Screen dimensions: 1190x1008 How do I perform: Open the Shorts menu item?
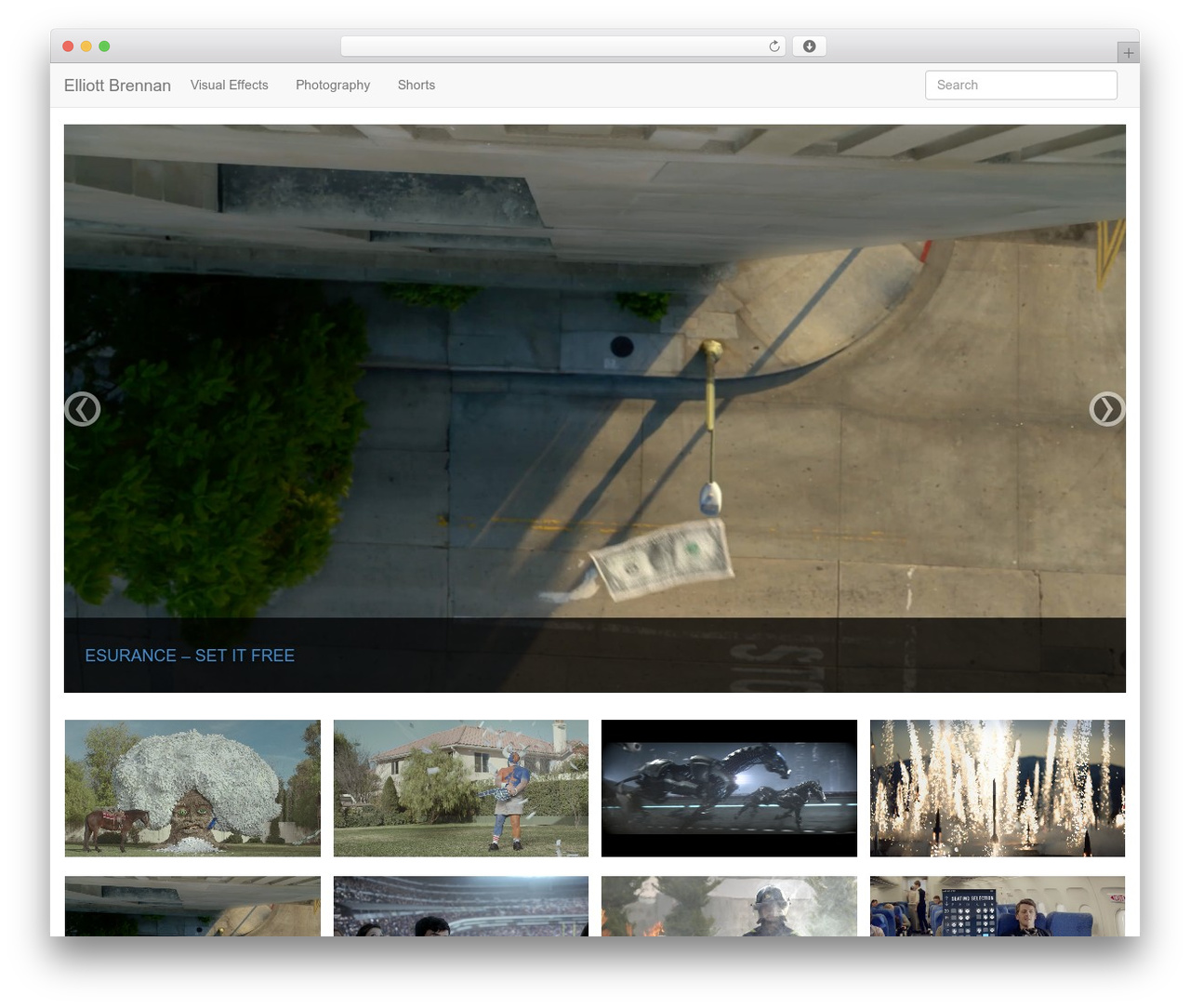416,85
